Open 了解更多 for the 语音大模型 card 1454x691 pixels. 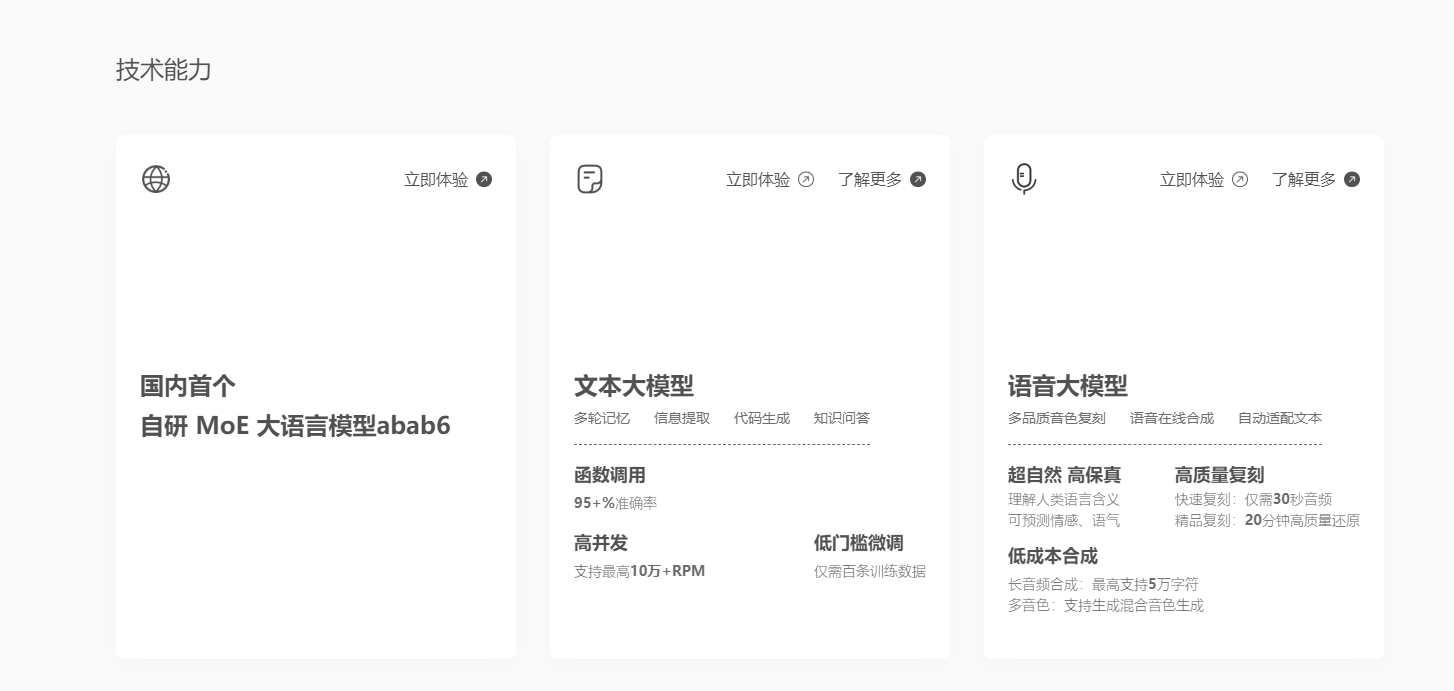pos(1304,180)
